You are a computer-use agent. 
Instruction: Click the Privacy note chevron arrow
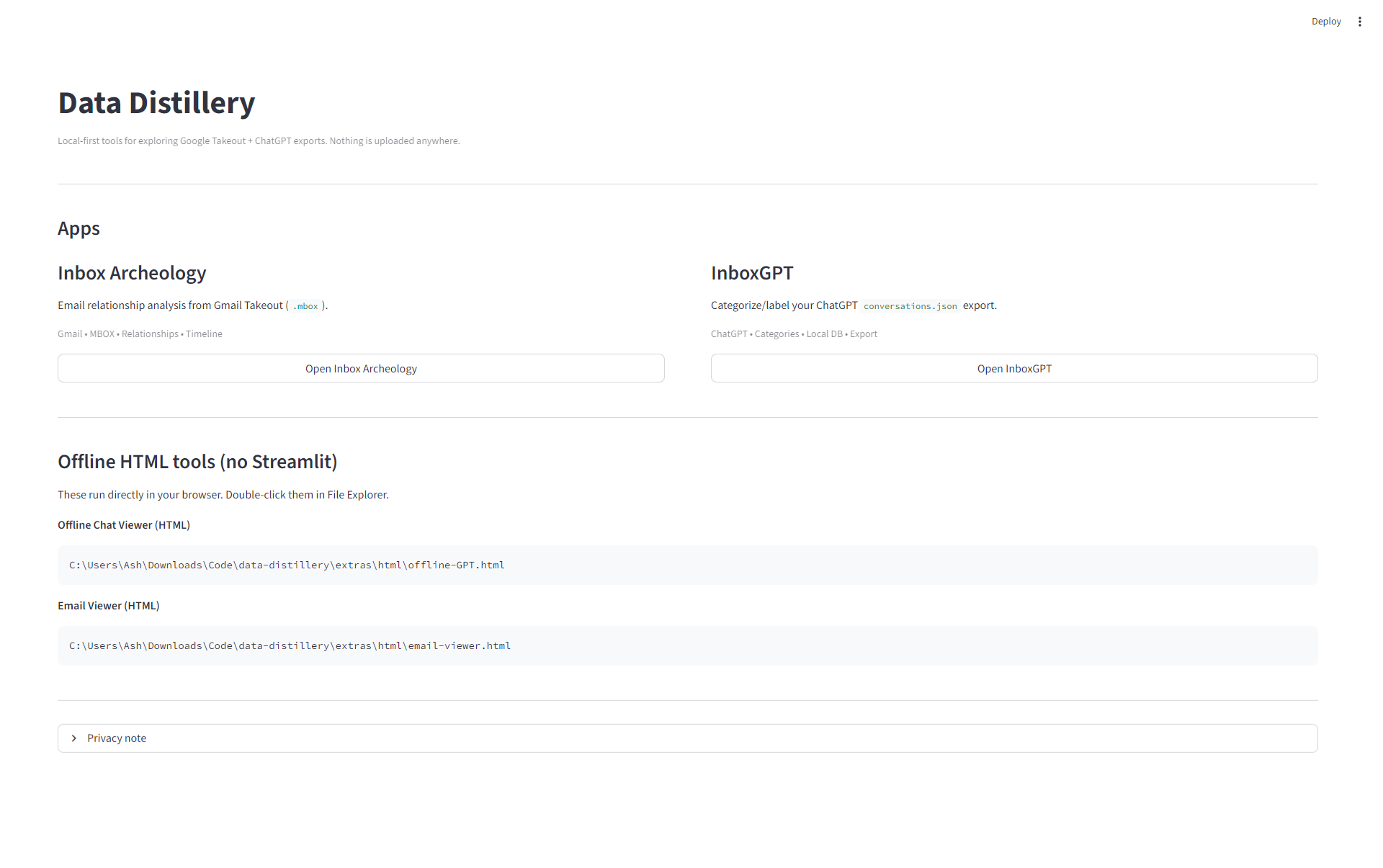click(74, 738)
